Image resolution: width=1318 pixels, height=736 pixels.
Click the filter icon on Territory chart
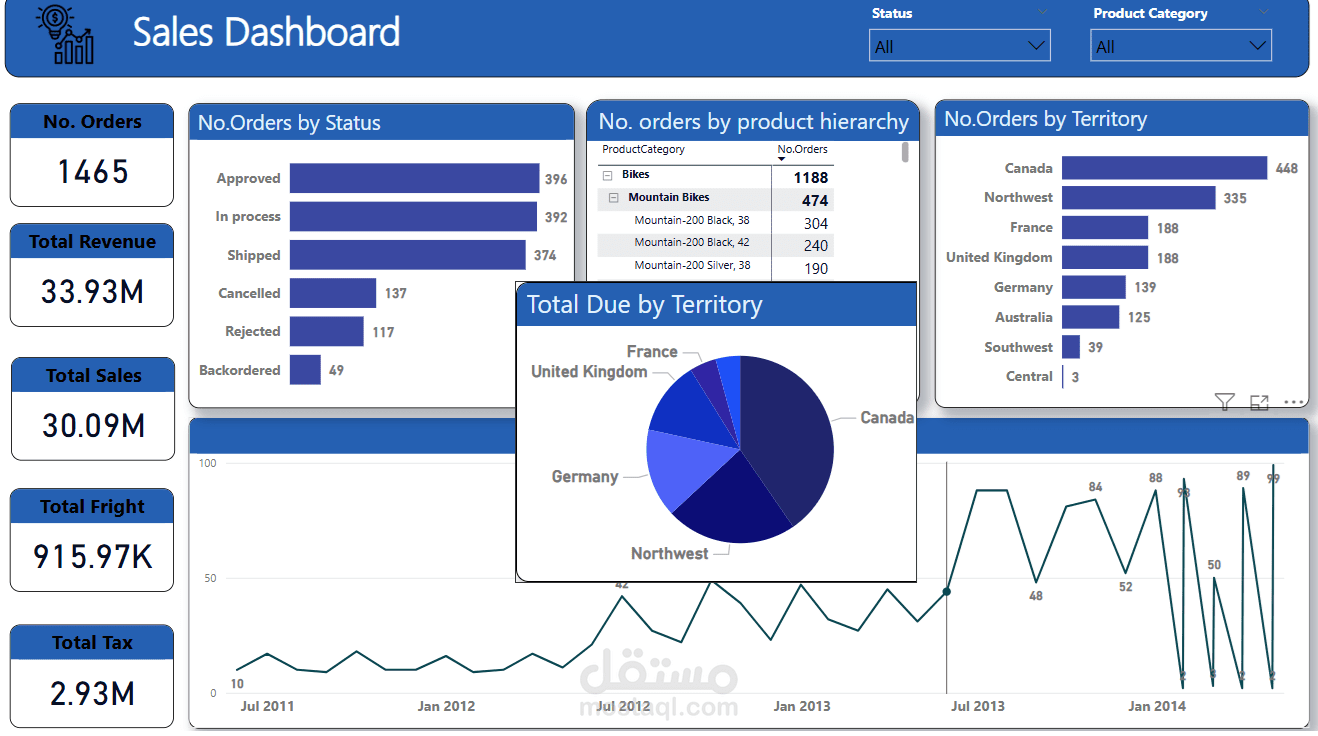(x=1224, y=402)
